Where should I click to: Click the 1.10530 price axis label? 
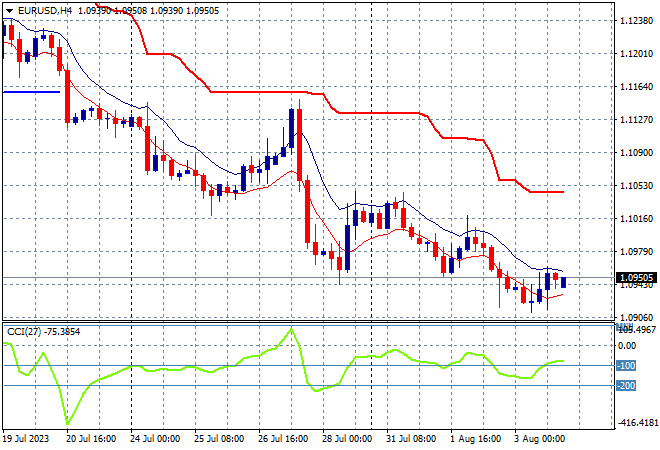[x=637, y=186]
